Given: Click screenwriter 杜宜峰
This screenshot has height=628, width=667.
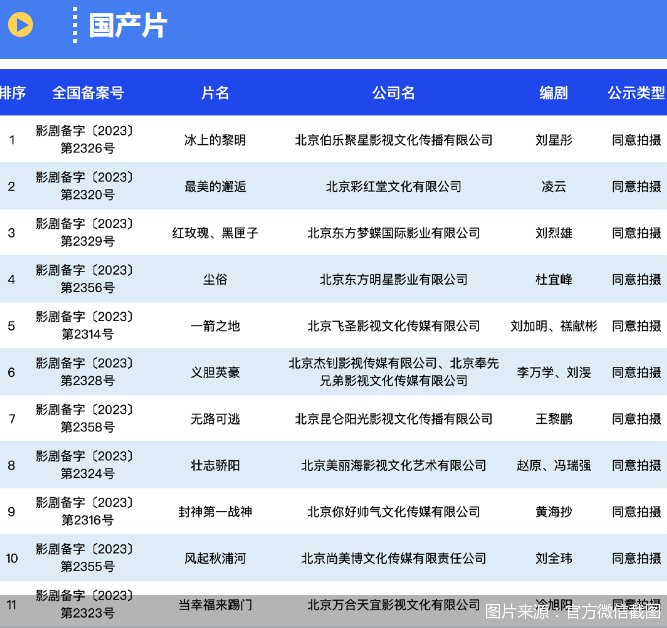Looking at the screenshot, I should coord(553,280).
